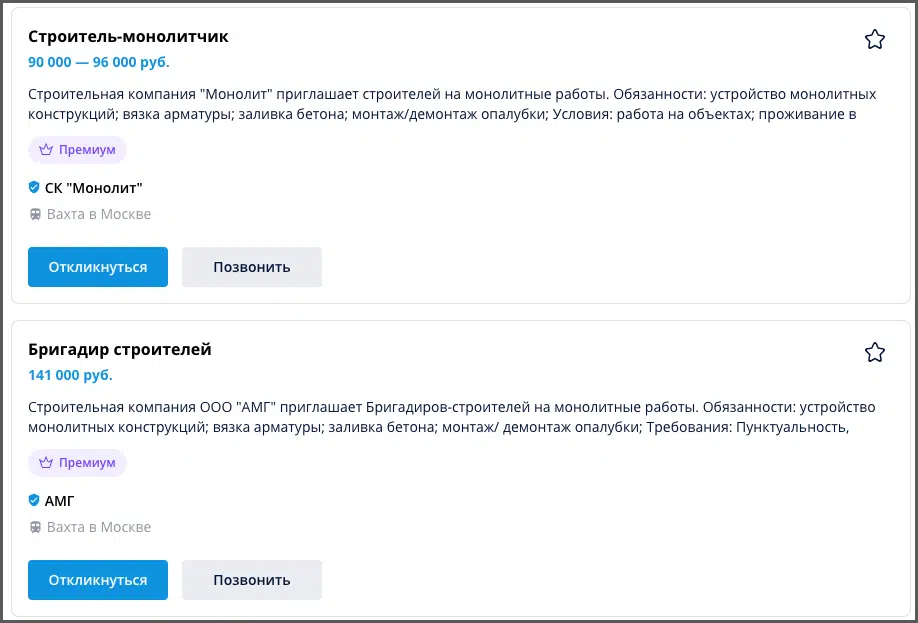Viewport: 918px width, 623px height.
Task: Click the 90 000 — 96 000 руб. salary
Action: (99, 62)
